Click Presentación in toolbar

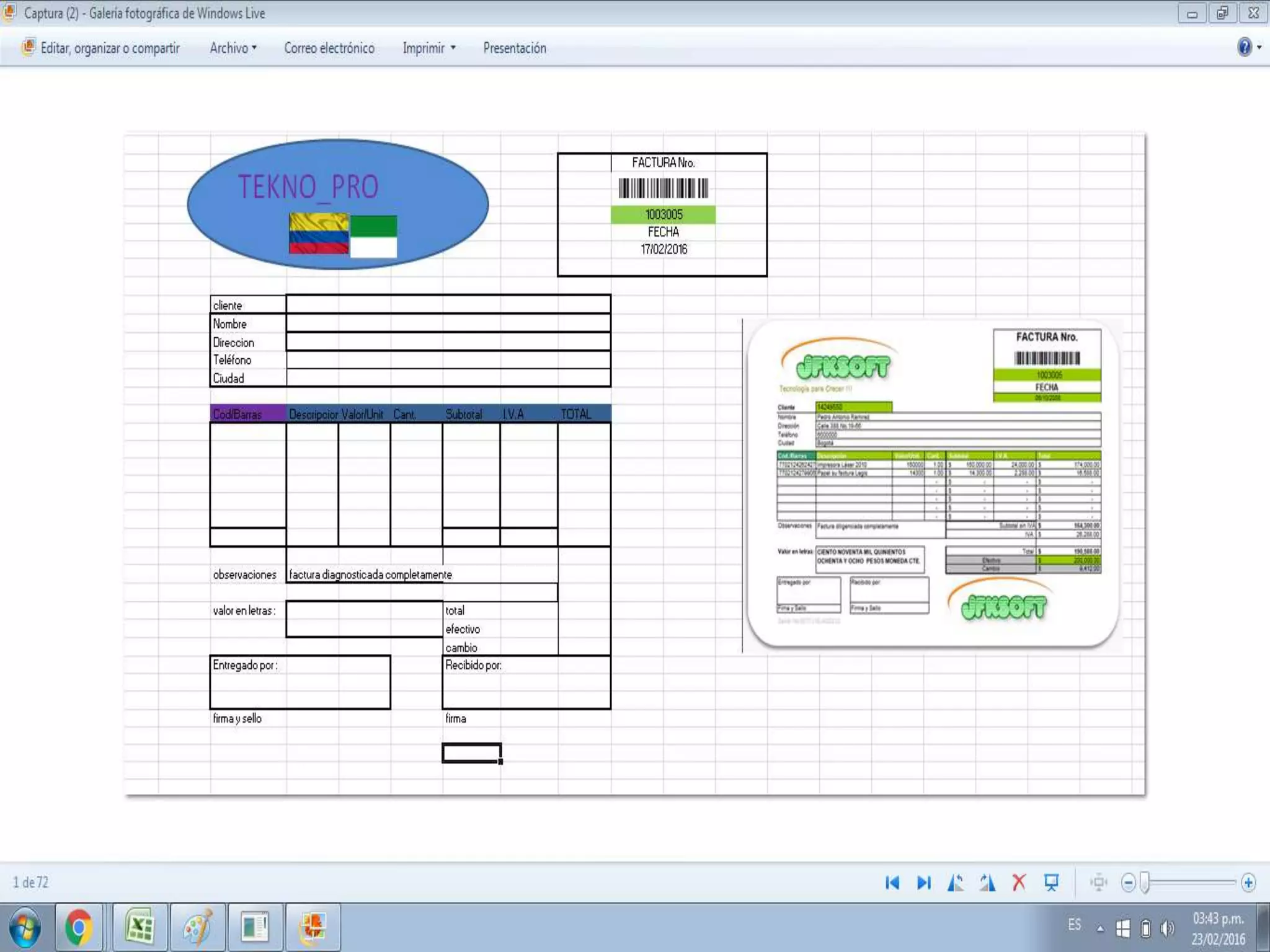pos(515,48)
